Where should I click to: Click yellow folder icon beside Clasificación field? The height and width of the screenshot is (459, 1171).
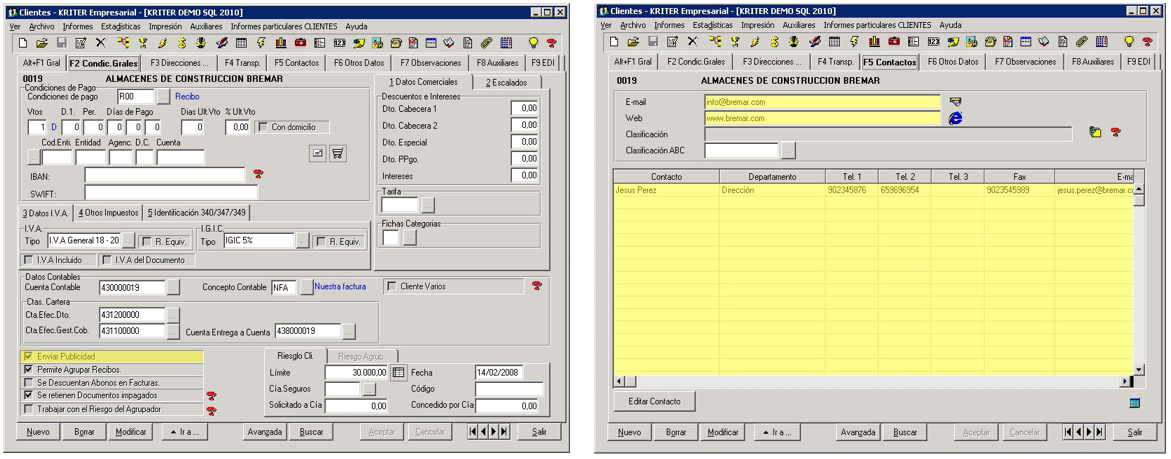[1096, 133]
